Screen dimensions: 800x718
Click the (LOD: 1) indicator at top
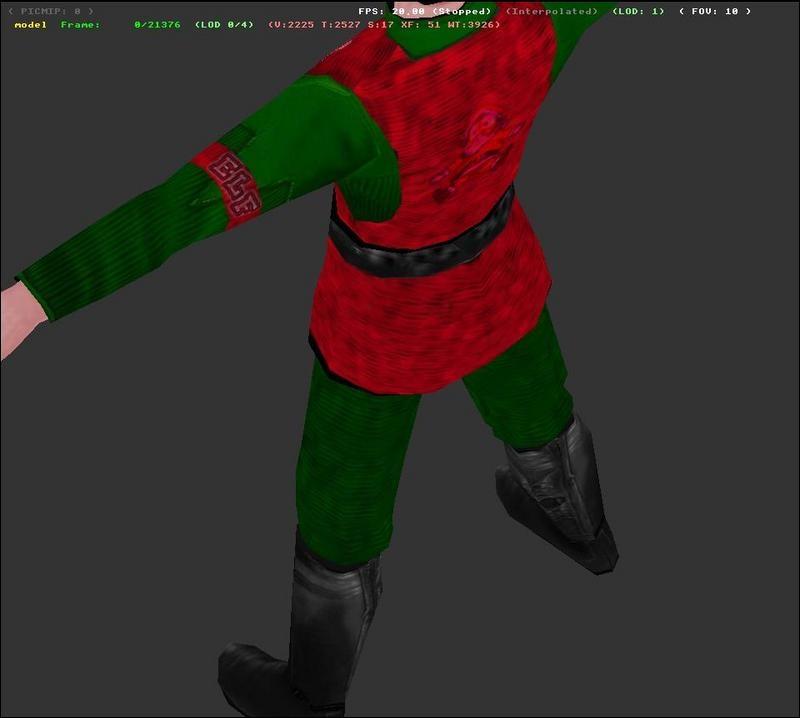638,11
